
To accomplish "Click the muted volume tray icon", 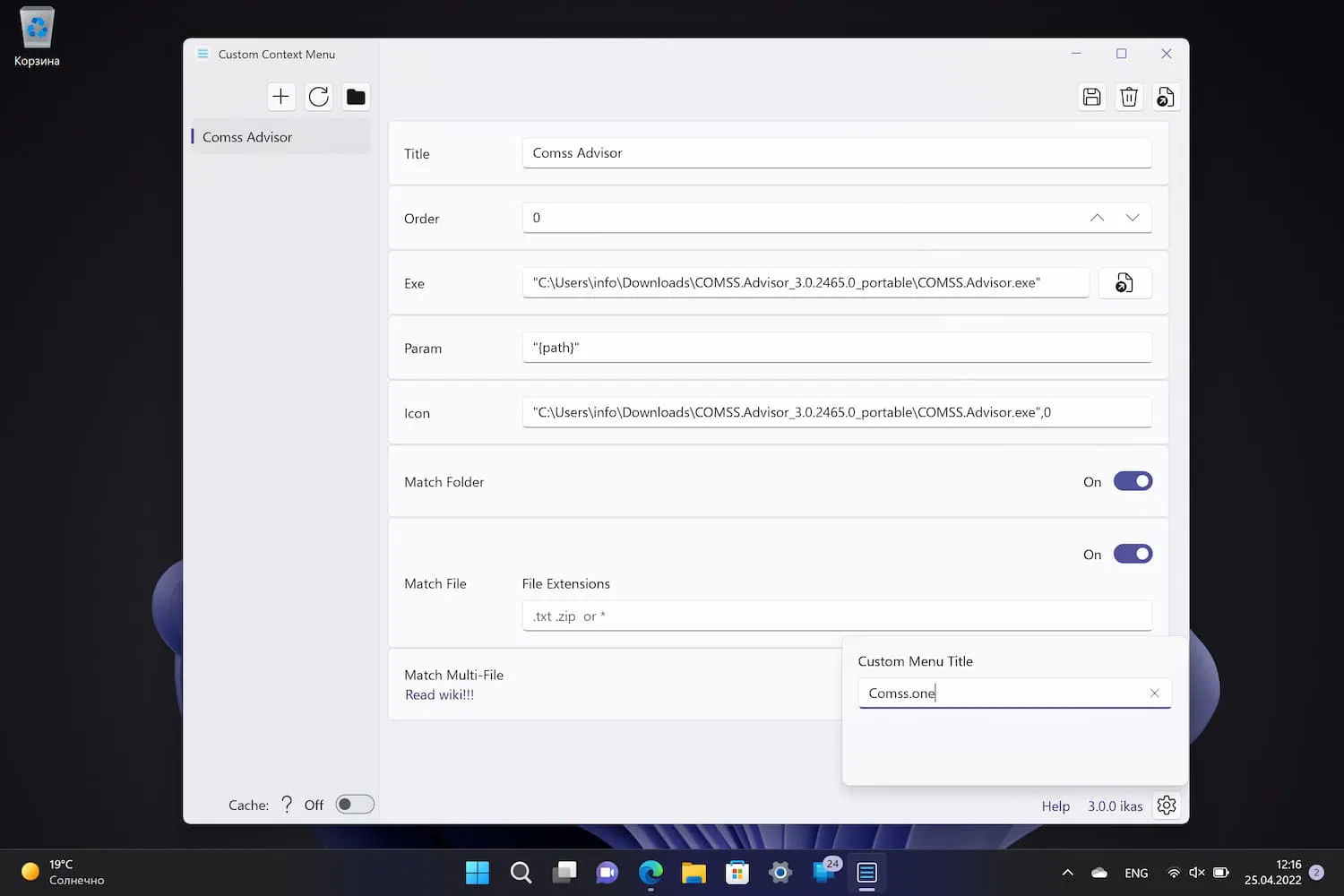I will click(1197, 873).
